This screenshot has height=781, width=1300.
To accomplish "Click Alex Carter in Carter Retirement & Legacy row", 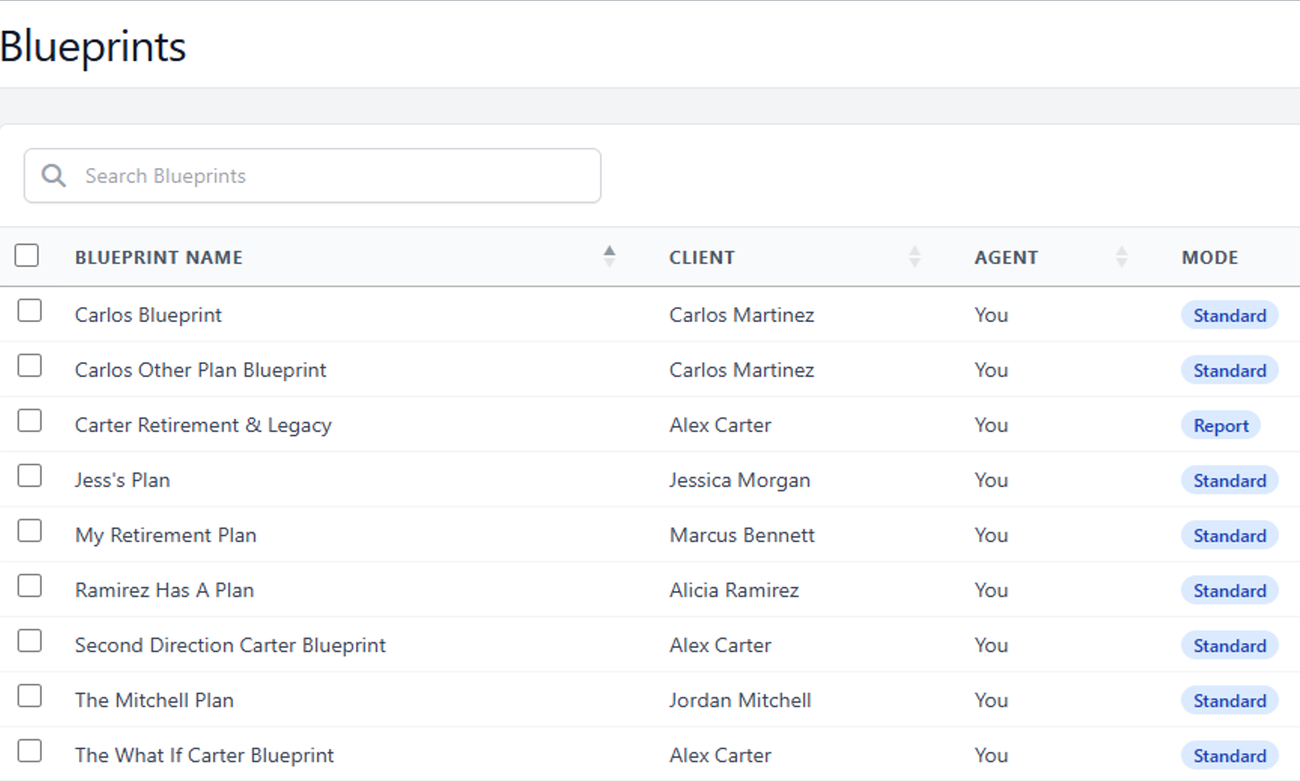I will pos(720,425).
